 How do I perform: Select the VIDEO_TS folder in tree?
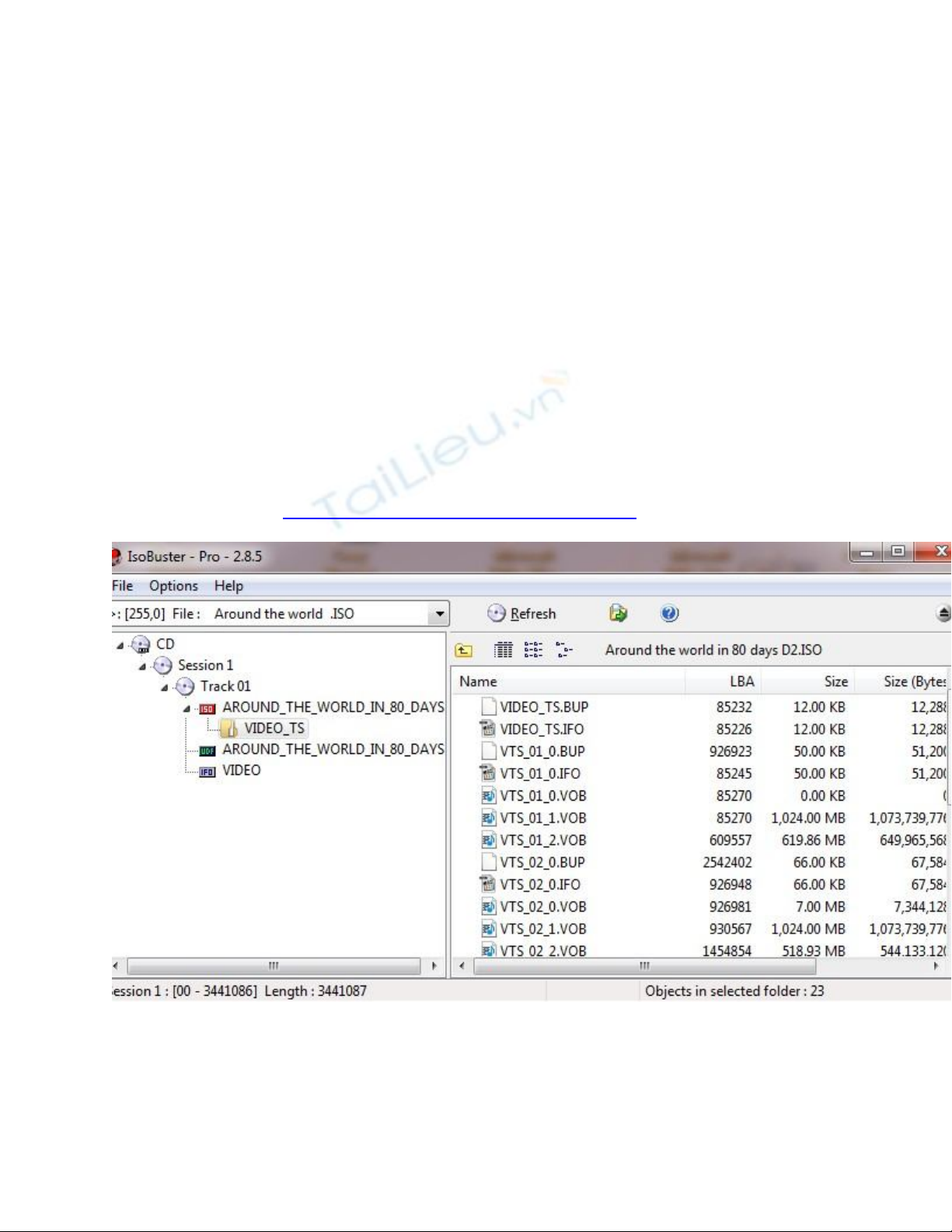click(x=274, y=728)
